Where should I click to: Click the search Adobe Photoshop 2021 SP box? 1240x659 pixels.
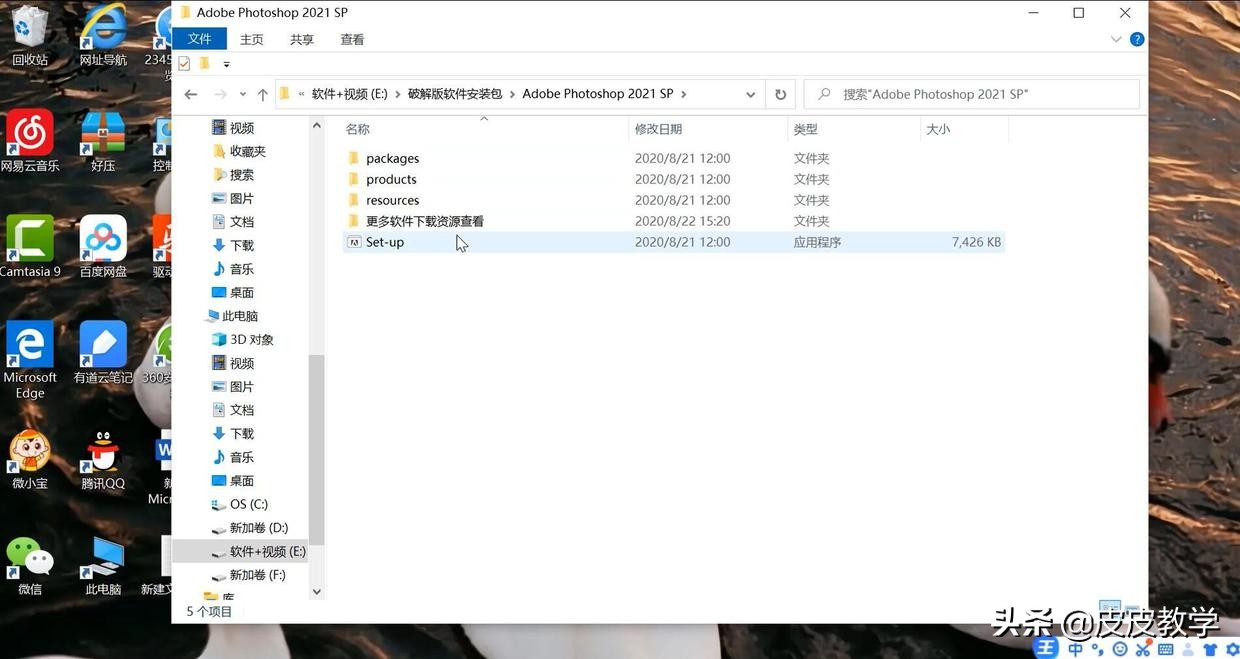(972, 94)
